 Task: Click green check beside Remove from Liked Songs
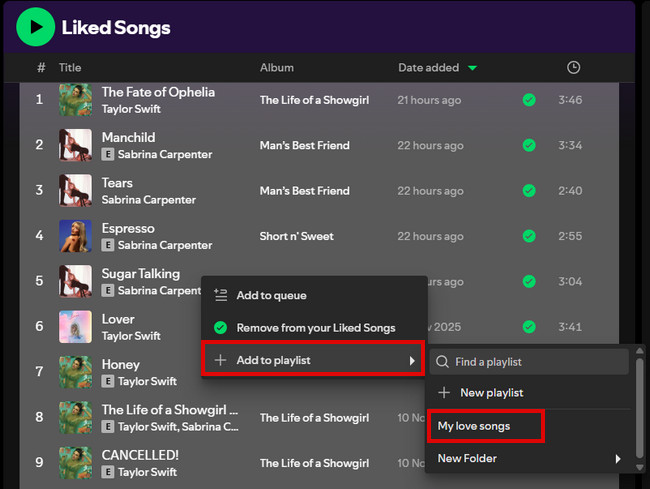point(221,328)
